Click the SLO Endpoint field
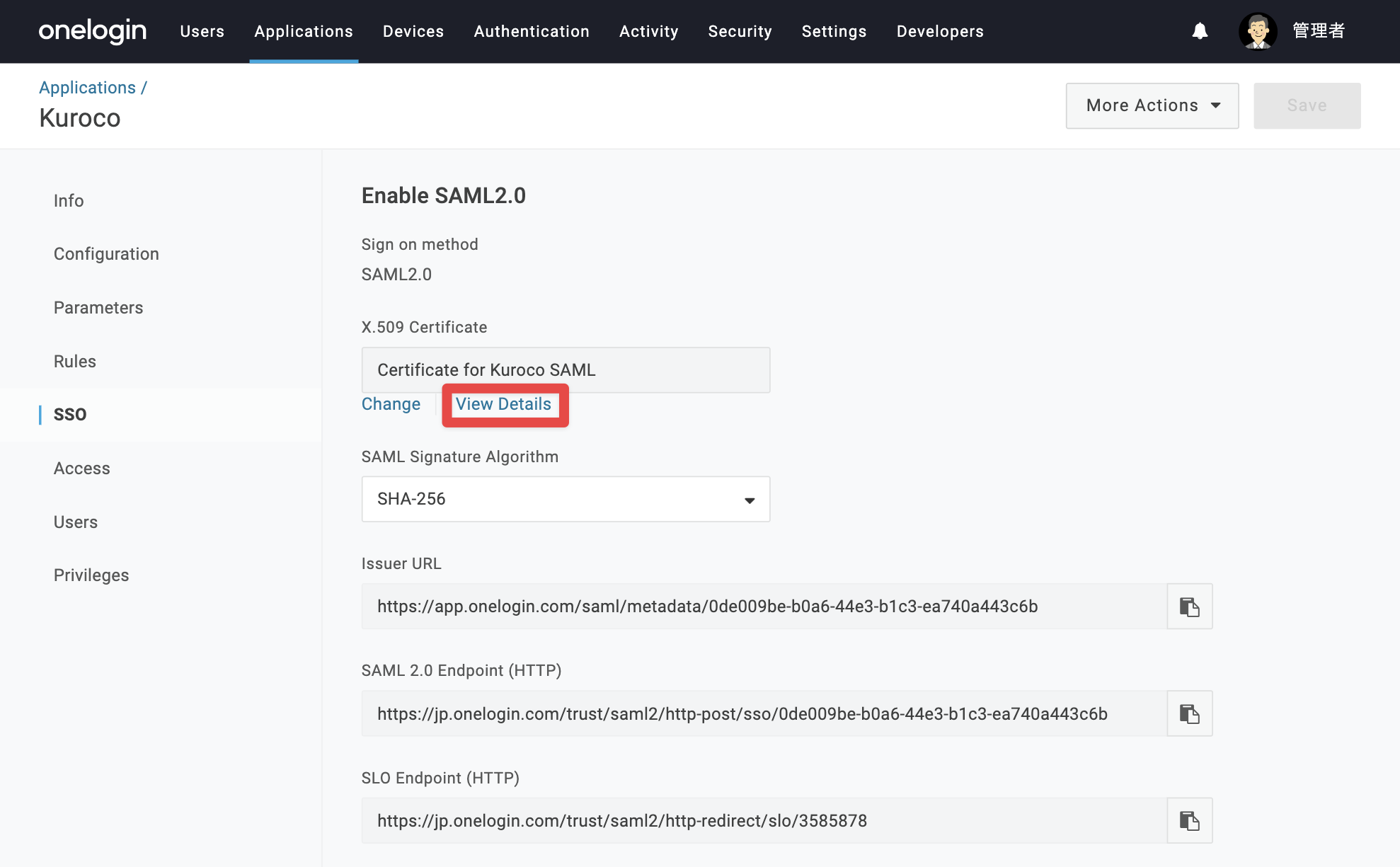The width and height of the screenshot is (1400, 867). 764,820
